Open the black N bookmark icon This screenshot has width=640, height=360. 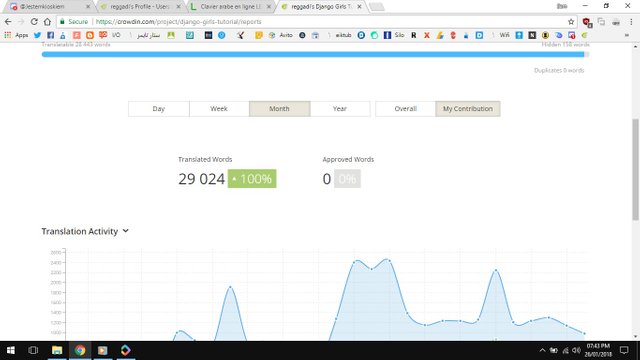tap(532, 35)
